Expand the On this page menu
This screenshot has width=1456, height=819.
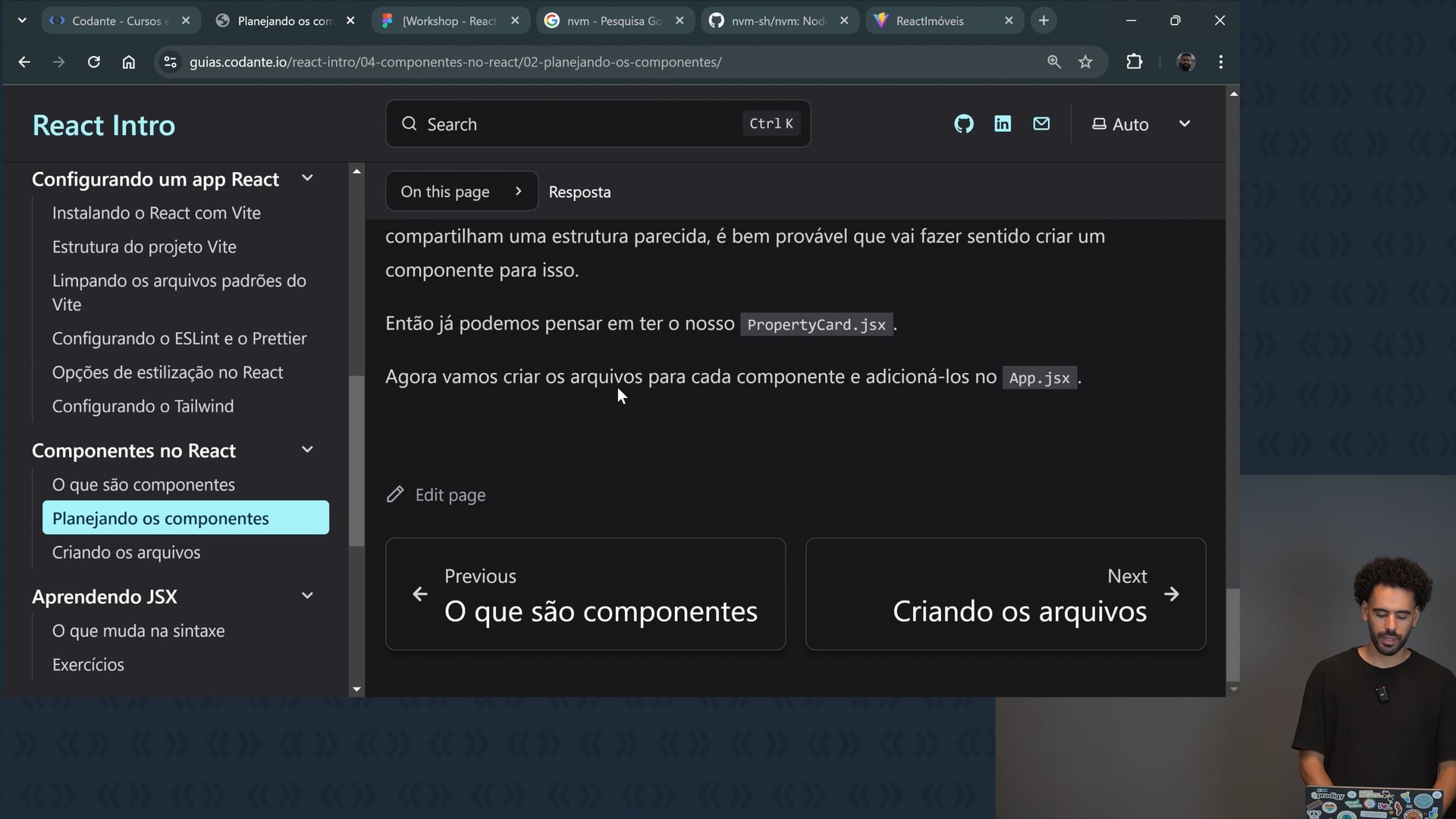coord(461,192)
